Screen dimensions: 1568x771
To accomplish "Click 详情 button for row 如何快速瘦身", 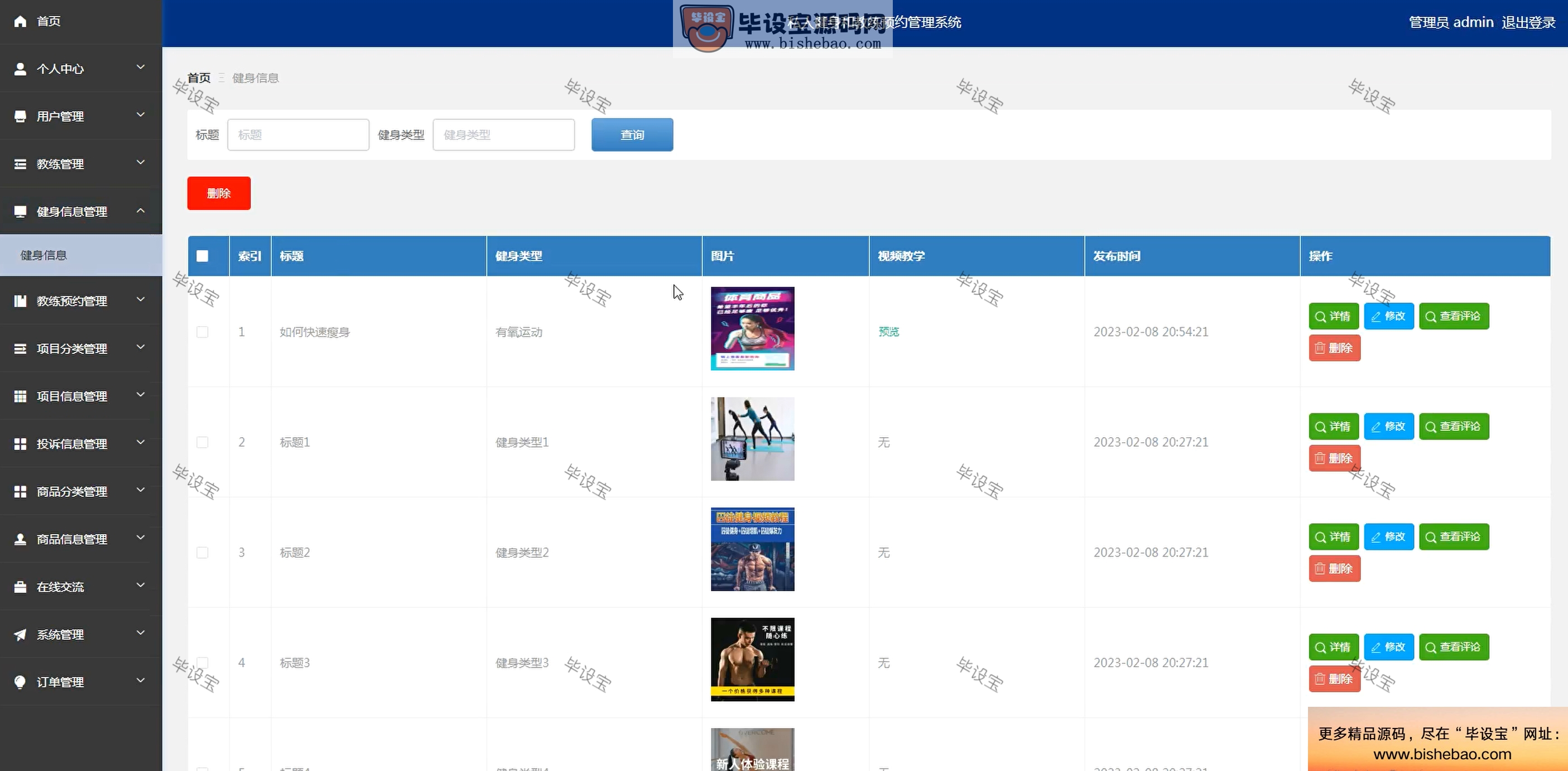I will 1333,316.
